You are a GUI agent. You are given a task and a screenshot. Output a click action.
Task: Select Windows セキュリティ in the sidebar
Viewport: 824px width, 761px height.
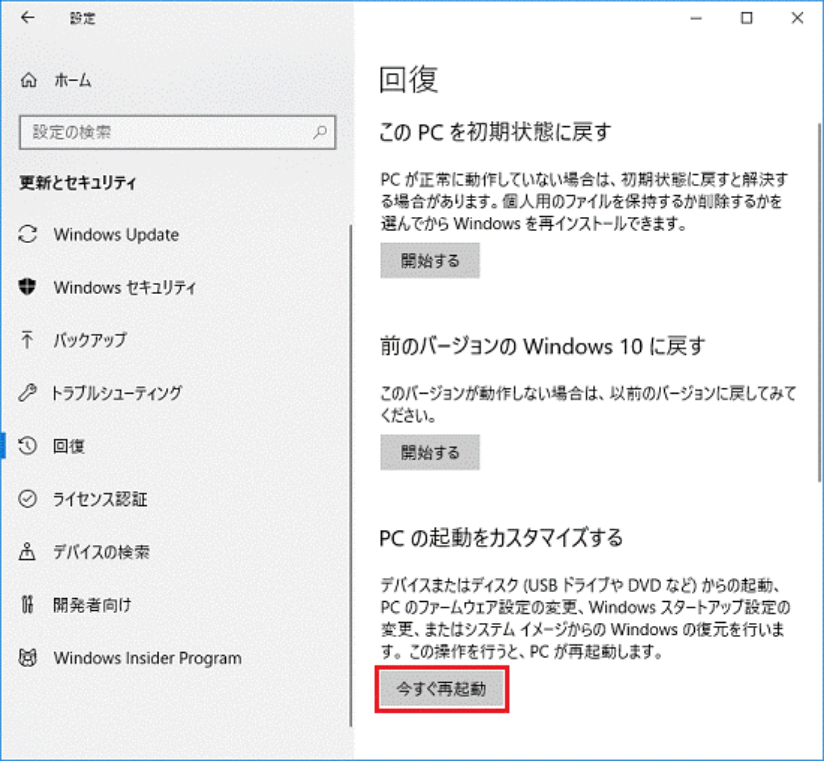(125, 287)
